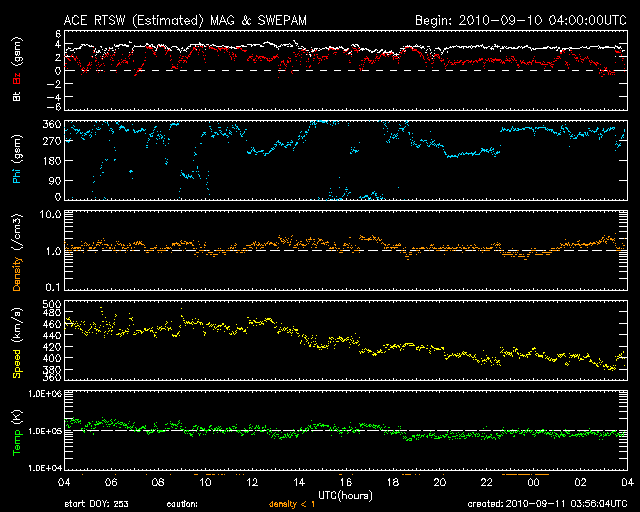Click the orange caution bar near 00 hours
Screen dimensions: 640x512
[x=525, y=474]
